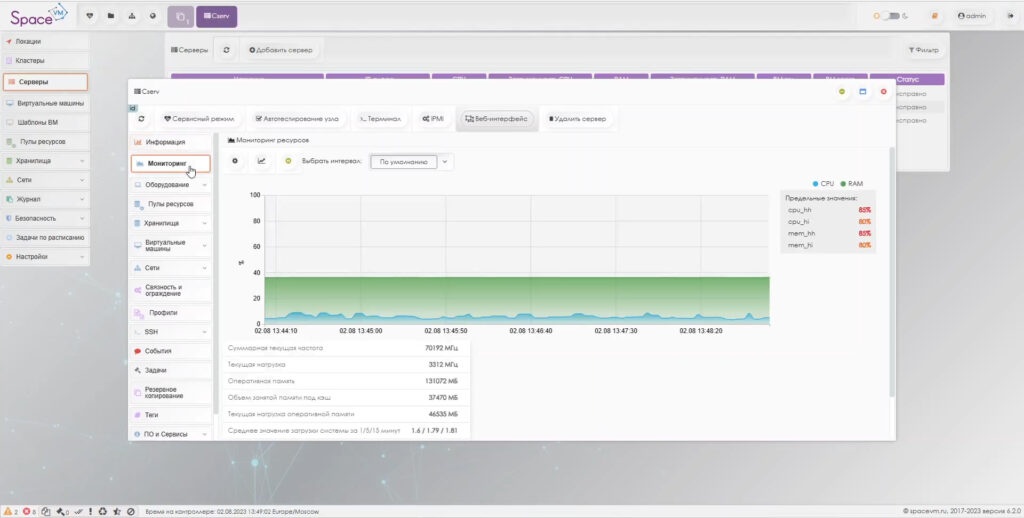Toggle CPU series in chart legend
Screen dimensions: 1024x518
coord(822,184)
